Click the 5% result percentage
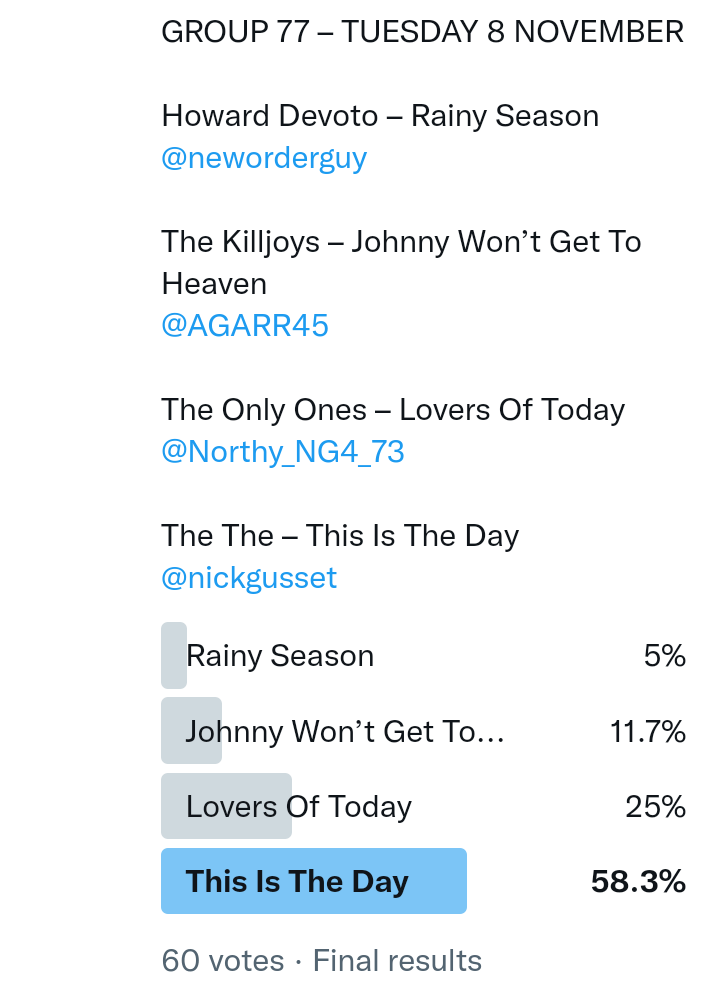Image resolution: width=720 pixels, height=990 pixels. pos(665,656)
